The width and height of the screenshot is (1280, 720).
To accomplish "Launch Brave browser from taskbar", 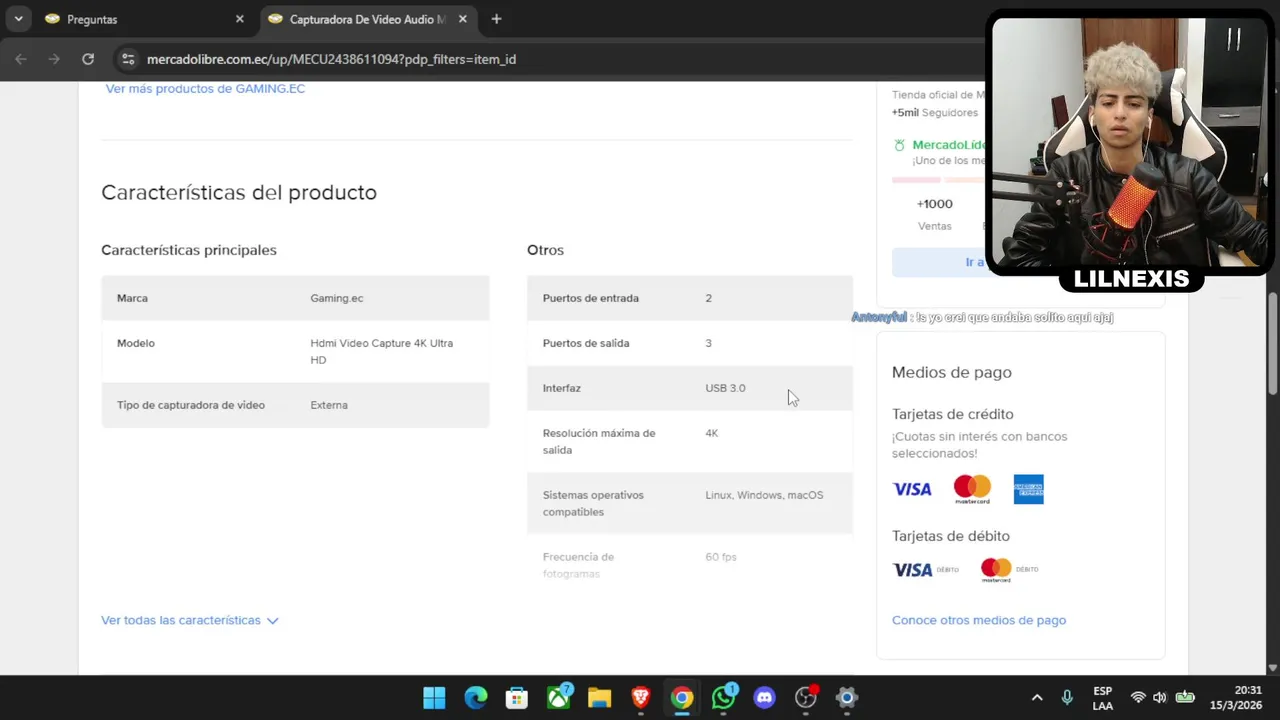I will (640, 698).
